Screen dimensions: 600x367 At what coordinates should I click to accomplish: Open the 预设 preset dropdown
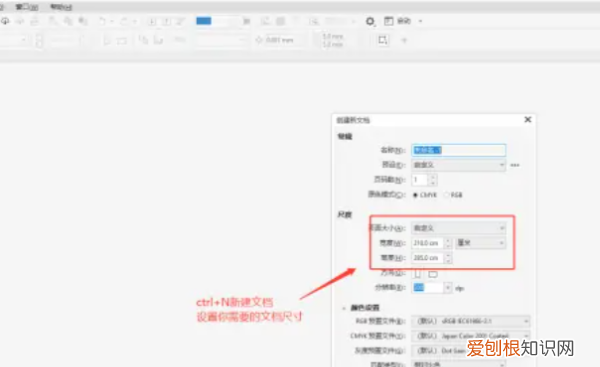tap(458, 165)
